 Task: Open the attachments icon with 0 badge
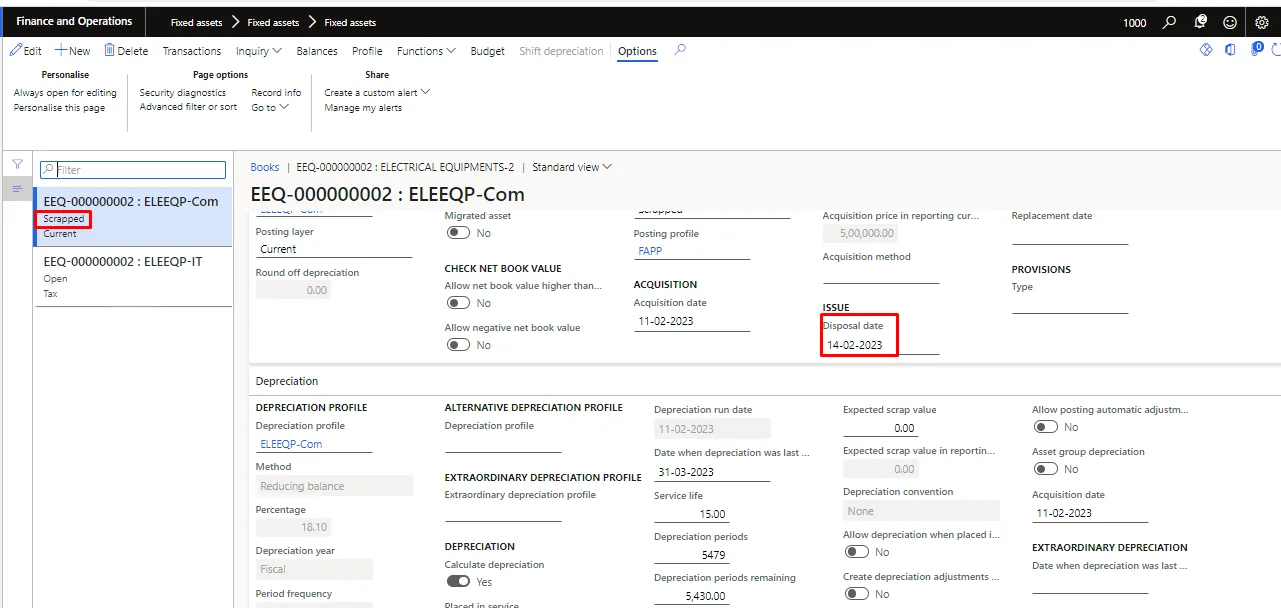pos(1257,49)
